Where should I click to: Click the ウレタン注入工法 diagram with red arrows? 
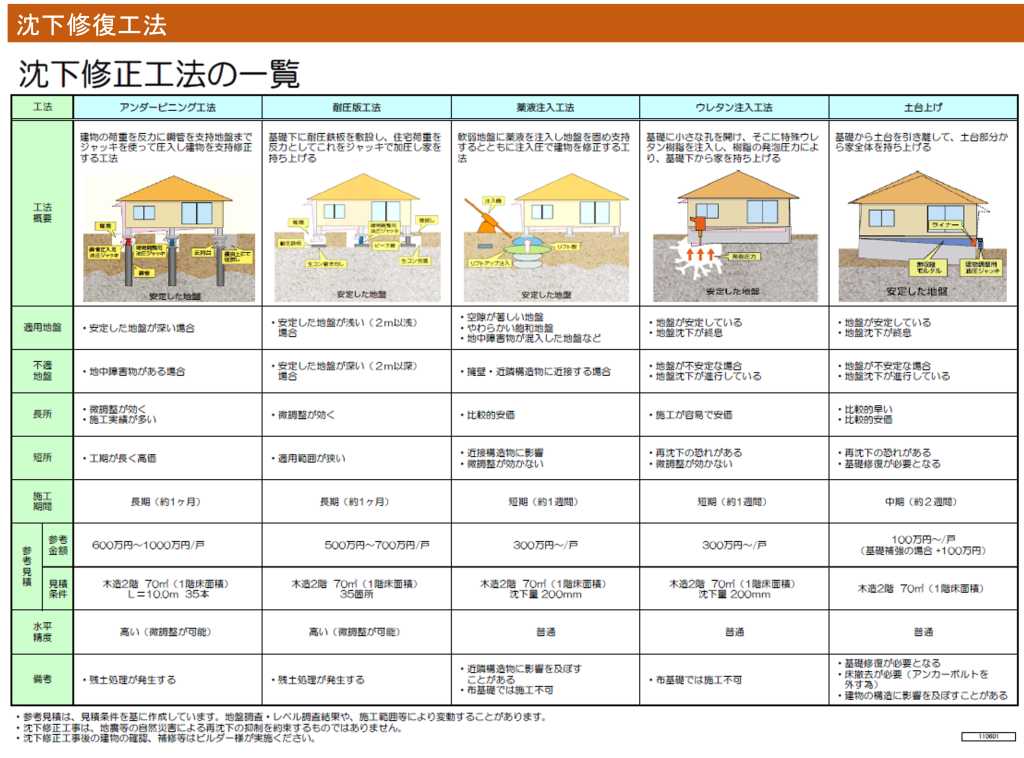(732, 238)
